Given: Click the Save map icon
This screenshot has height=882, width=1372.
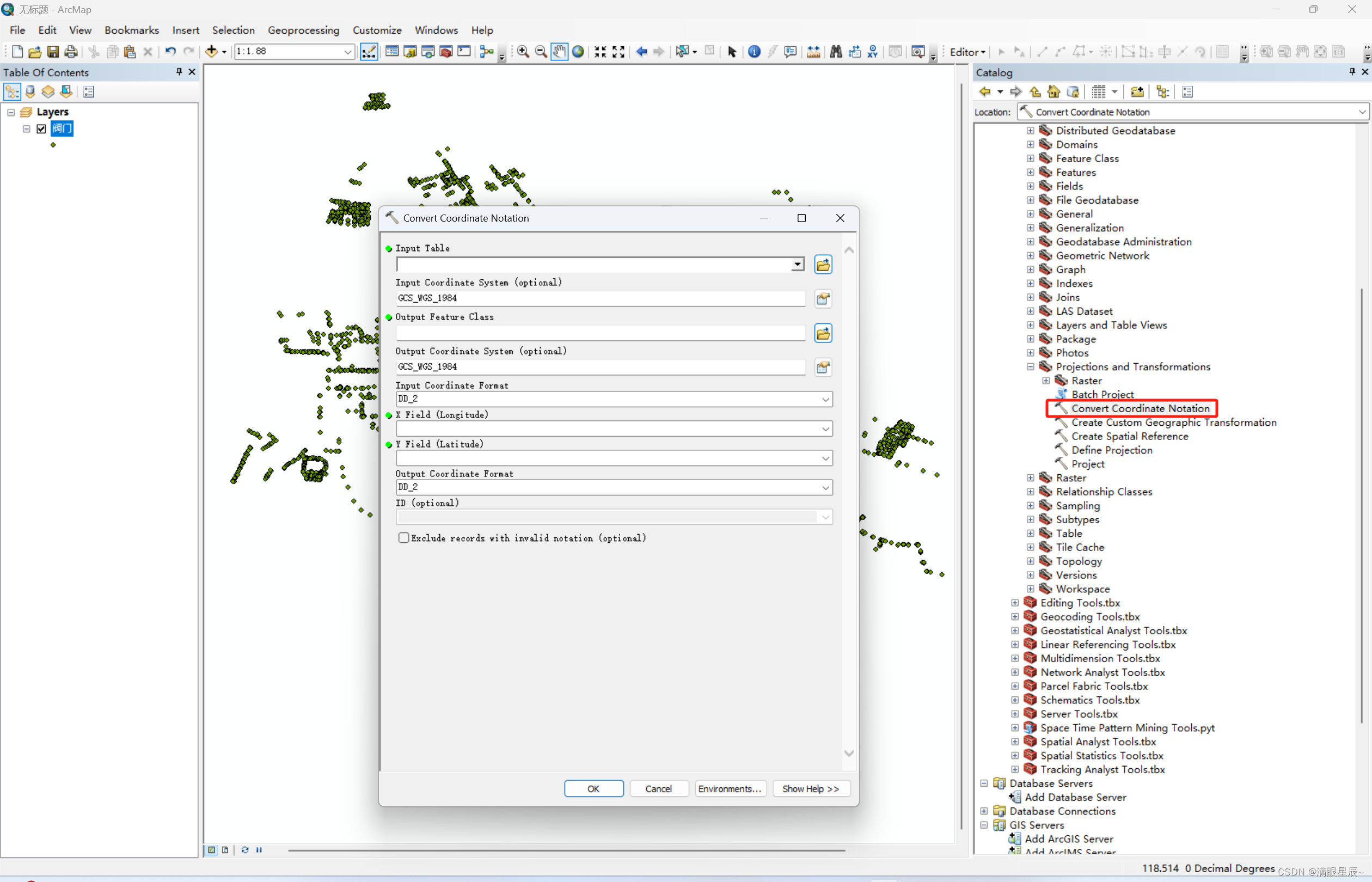Looking at the screenshot, I should click(53, 52).
